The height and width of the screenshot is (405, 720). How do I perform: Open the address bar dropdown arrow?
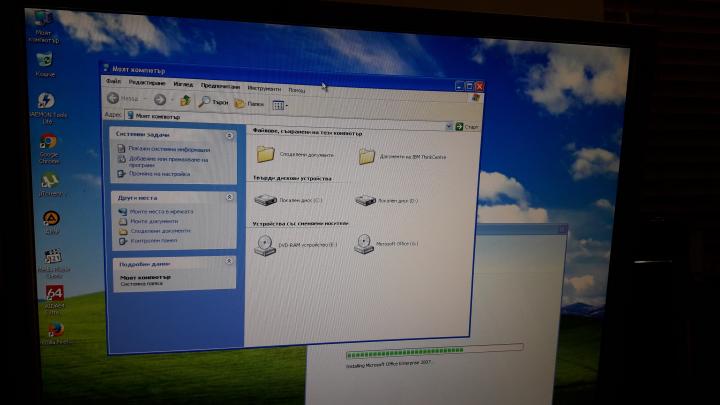pos(449,126)
